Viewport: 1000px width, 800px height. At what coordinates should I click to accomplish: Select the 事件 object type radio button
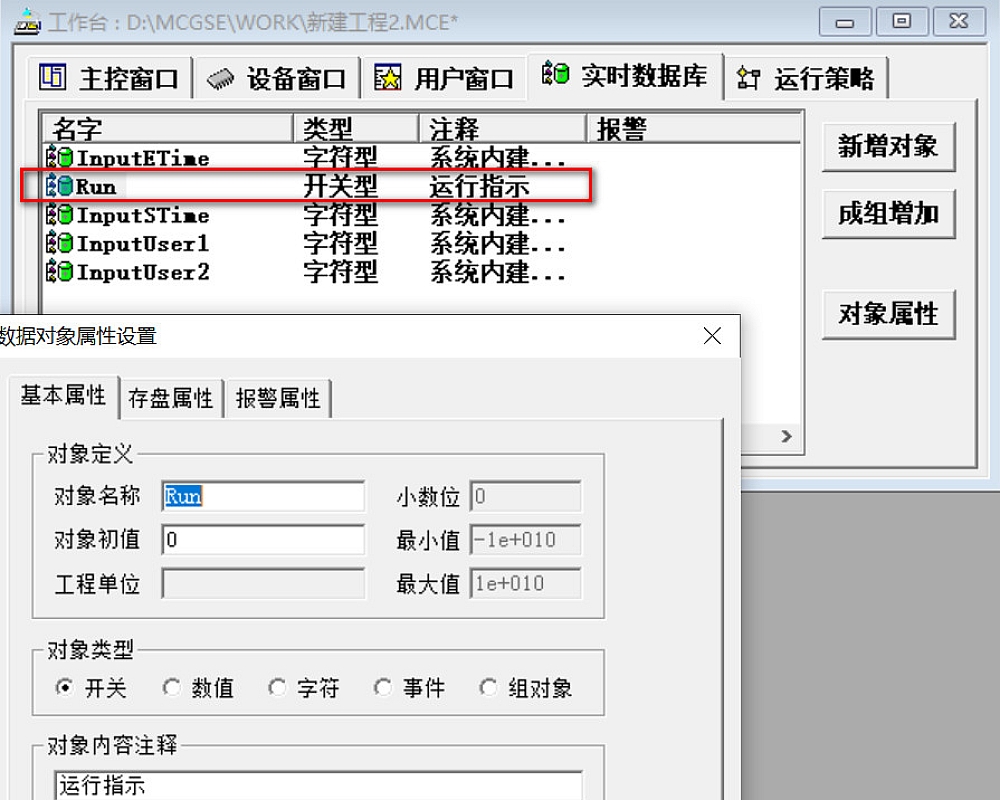coord(383,687)
